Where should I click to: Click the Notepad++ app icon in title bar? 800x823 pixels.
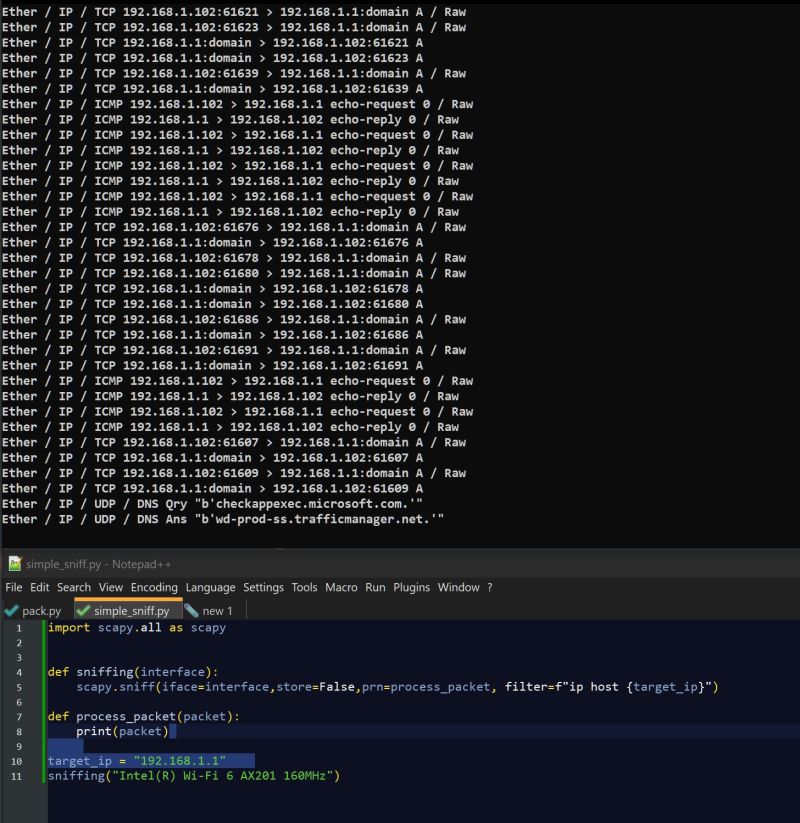(15, 564)
